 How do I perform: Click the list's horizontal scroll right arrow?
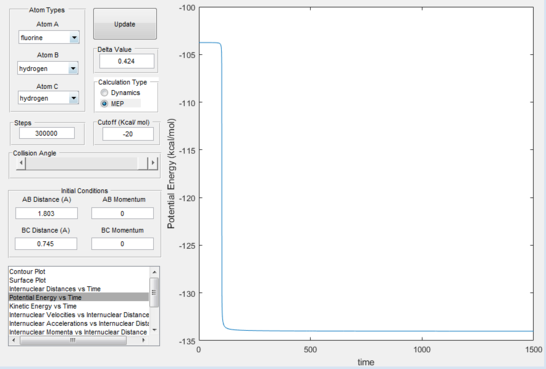[x=143, y=340]
